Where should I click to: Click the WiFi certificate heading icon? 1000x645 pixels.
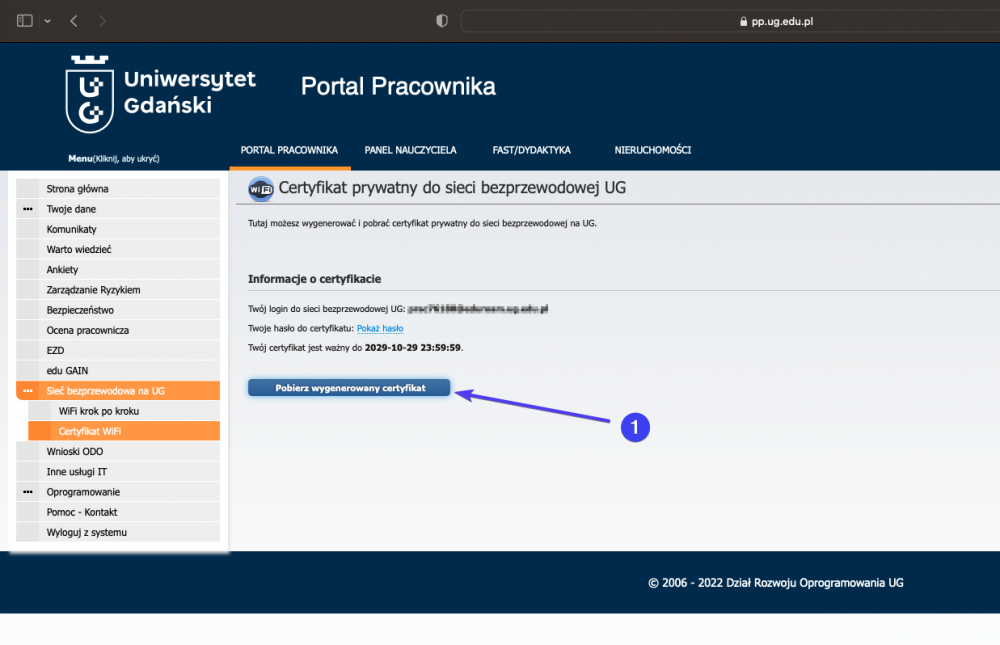point(260,188)
